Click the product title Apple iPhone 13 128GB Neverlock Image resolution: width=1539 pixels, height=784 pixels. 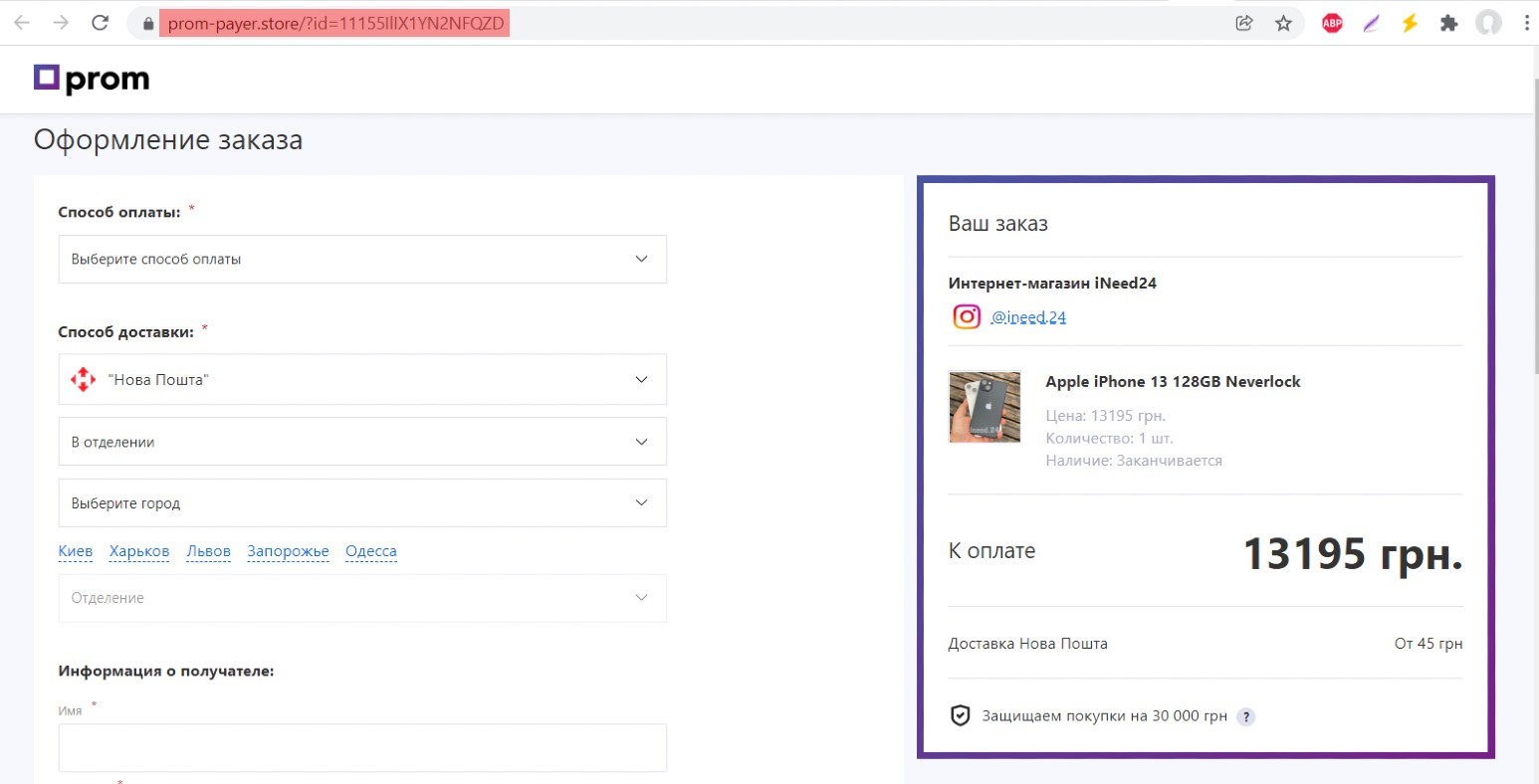click(1173, 382)
